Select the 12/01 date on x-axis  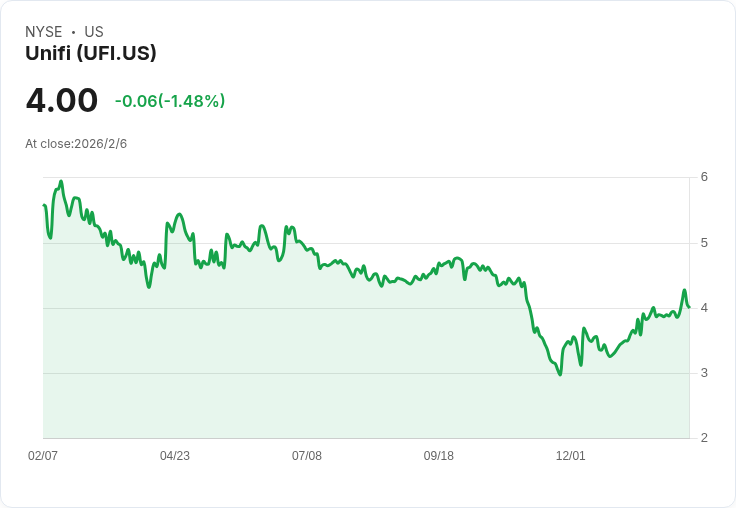[571, 456]
